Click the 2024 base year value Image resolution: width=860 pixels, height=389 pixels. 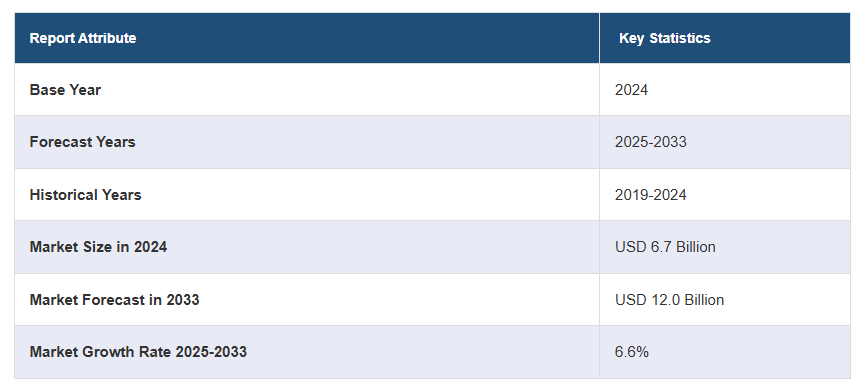coord(631,89)
